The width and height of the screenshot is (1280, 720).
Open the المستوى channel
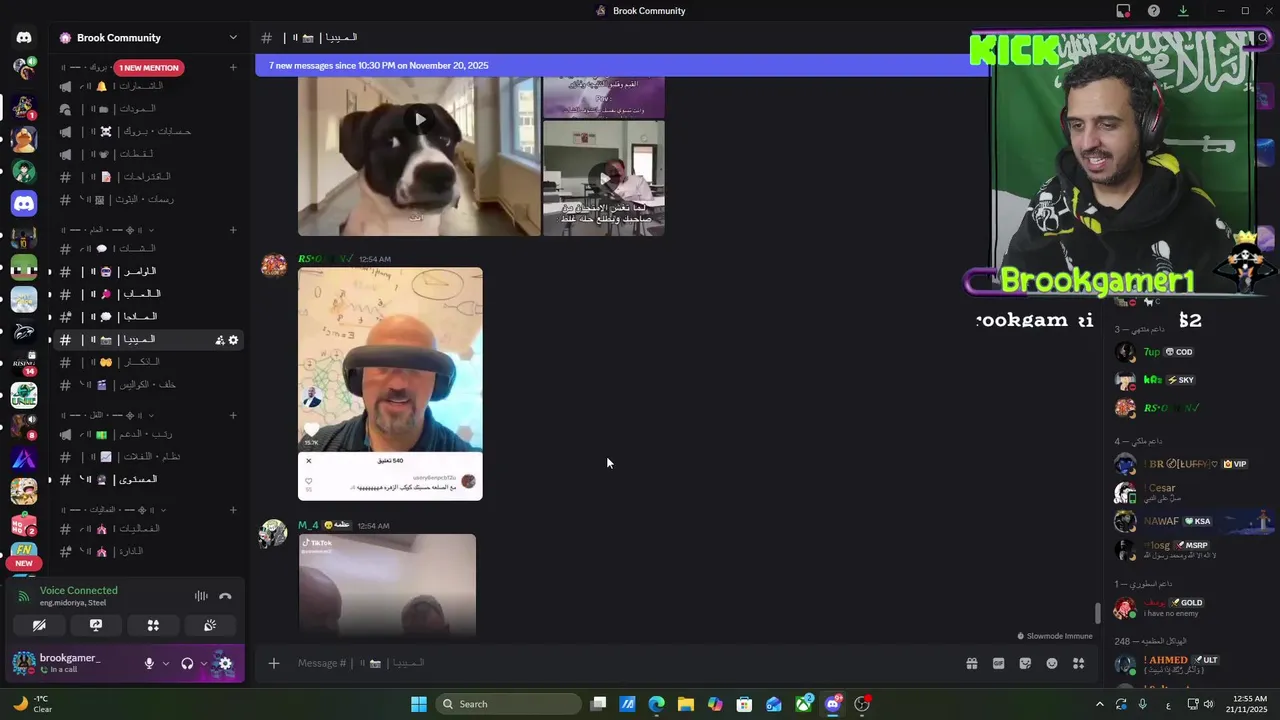pos(148,479)
